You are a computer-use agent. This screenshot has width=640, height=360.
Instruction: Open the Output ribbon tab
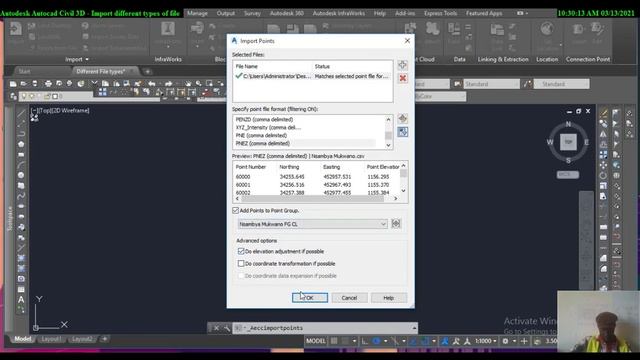click(x=225, y=13)
